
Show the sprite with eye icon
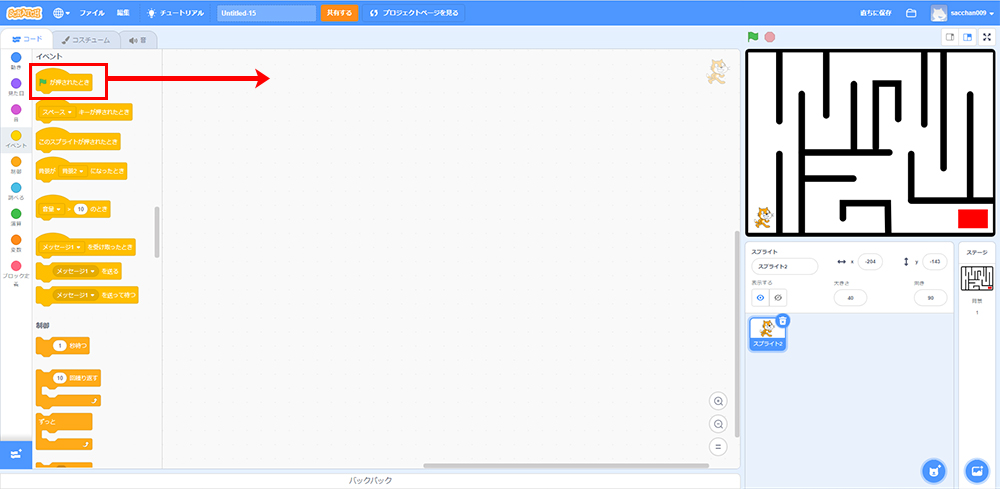pos(759,298)
